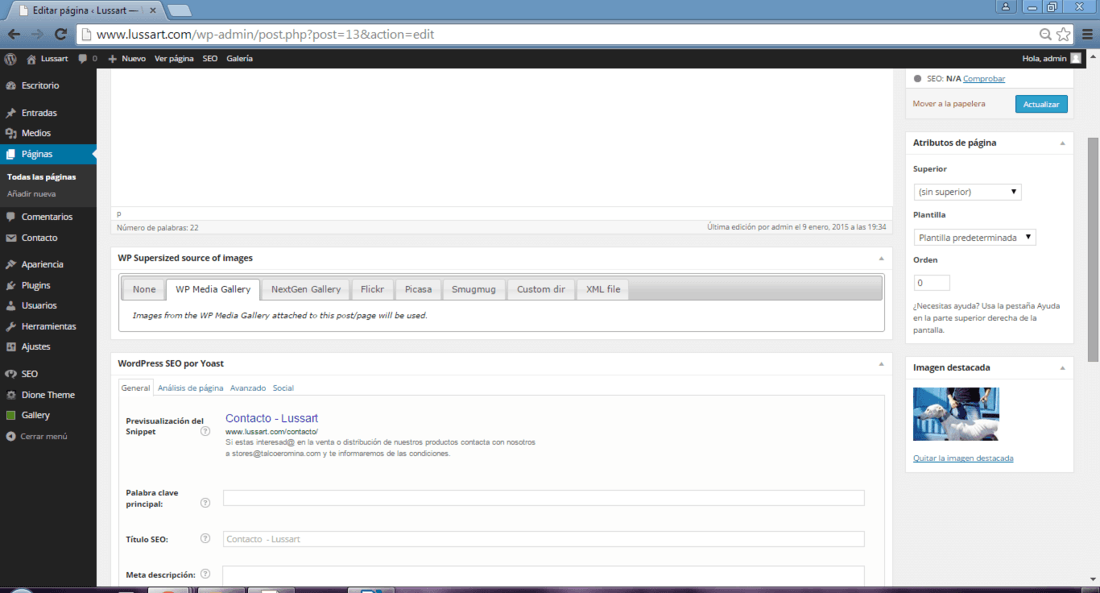Click the admin avatar next to Hola, admin
This screenshot has width=1100, height=593.
click(x=1075, y=59)
